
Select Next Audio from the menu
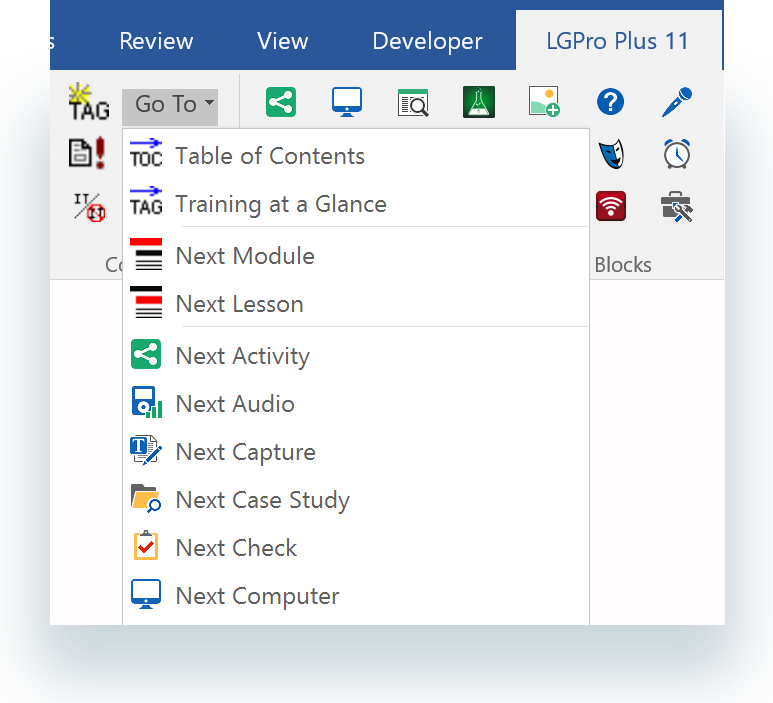pyautogui.click(x=356, y=403)
